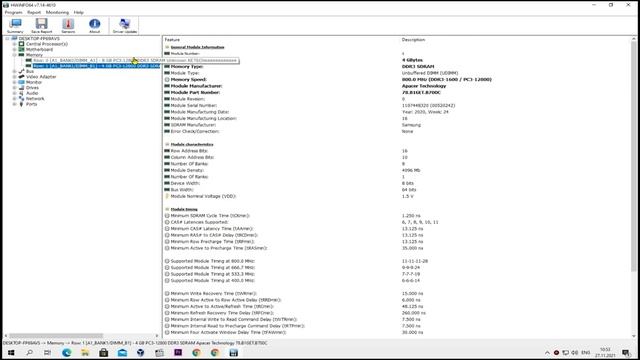Click the Feature column header
Screen dimensions: 640x360
(x=172, y=40)
